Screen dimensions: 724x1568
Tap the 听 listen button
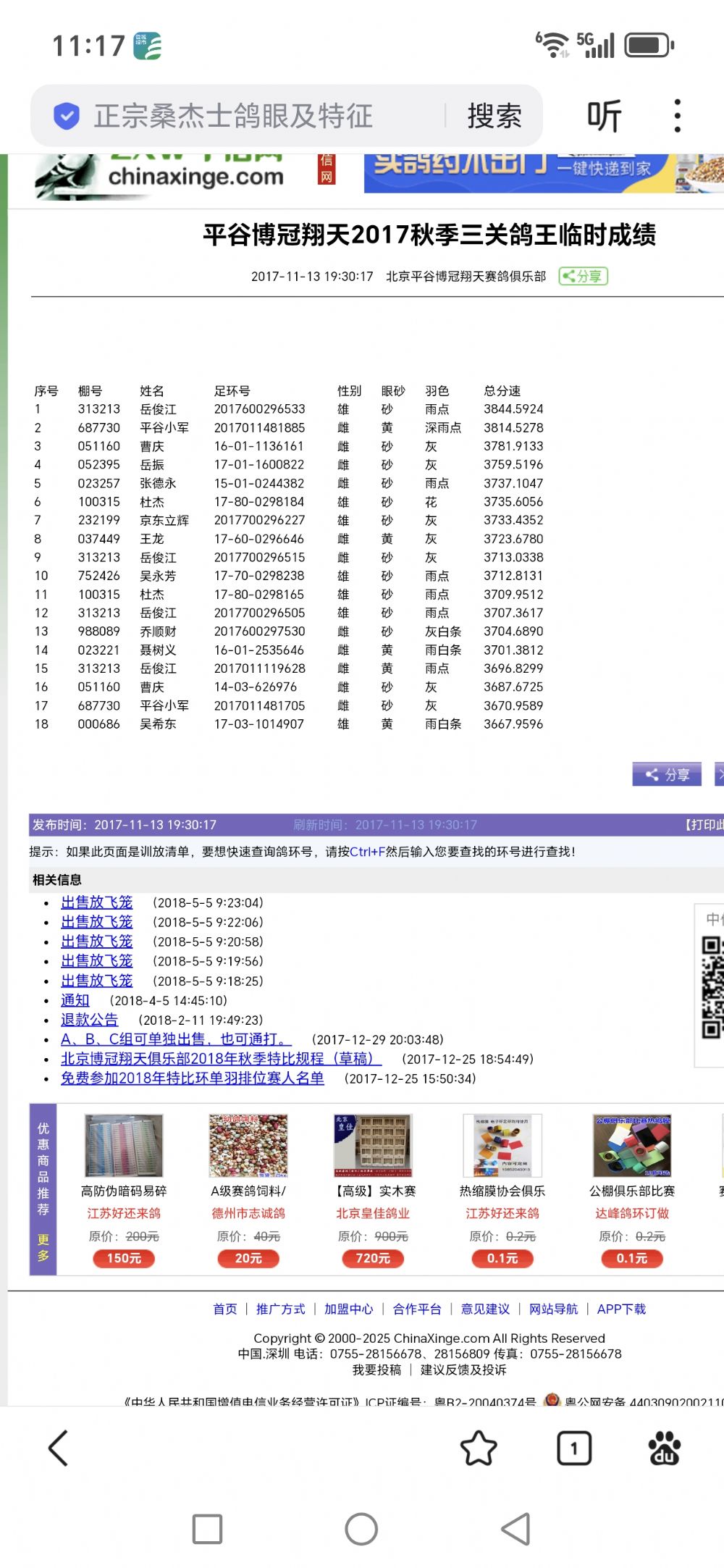point(604,116)
